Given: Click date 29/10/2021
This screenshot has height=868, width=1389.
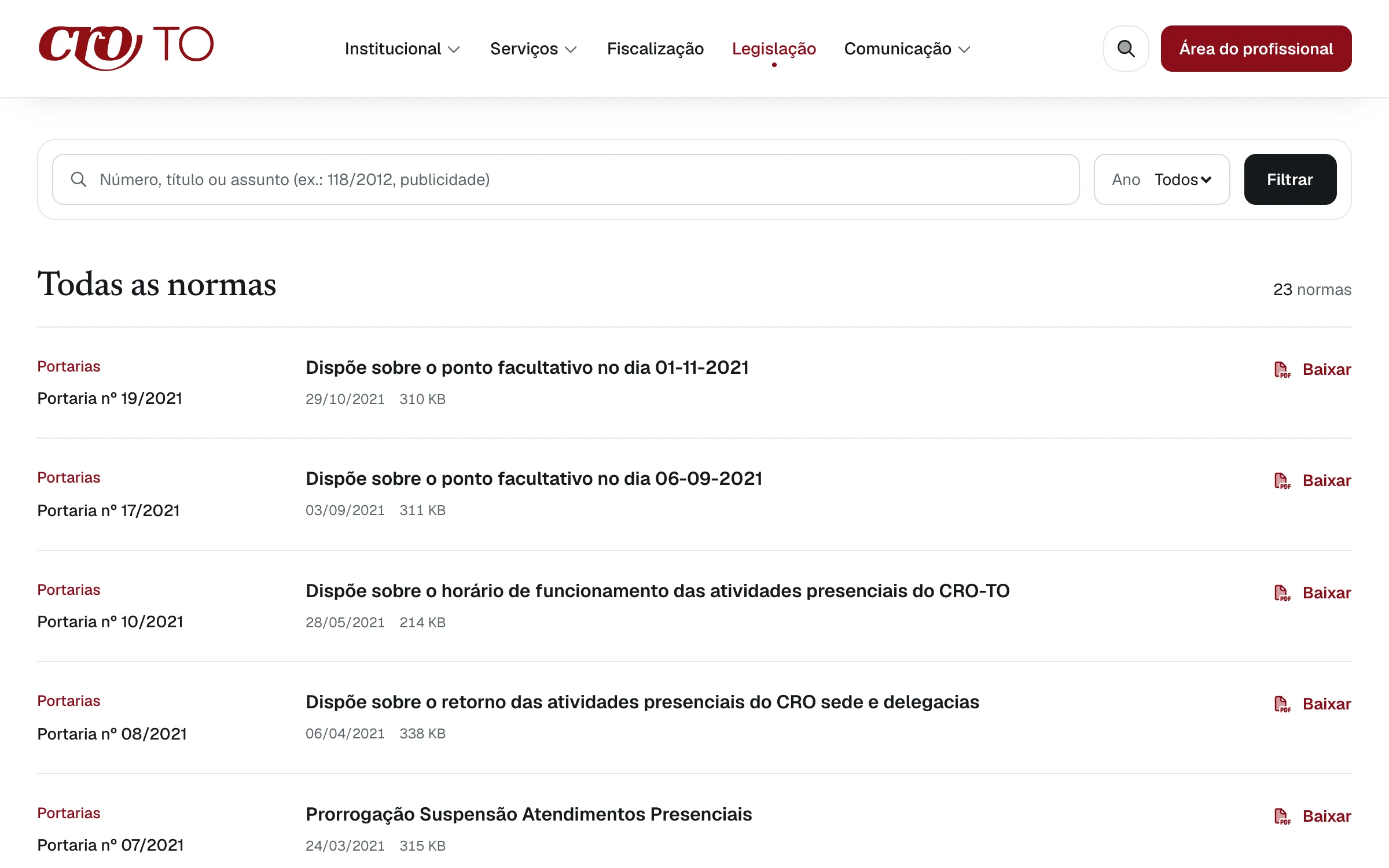Looking at the screenshot, I should tap(345, 399).
